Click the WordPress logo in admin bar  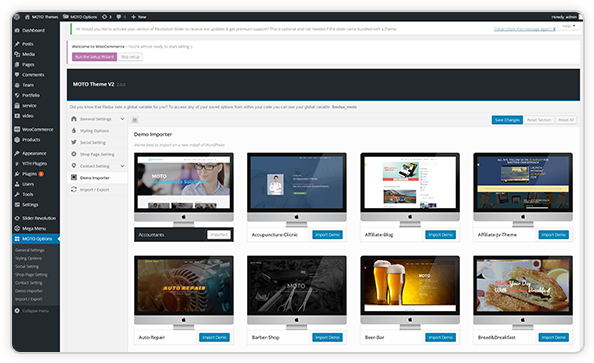(x=17, y=17)
